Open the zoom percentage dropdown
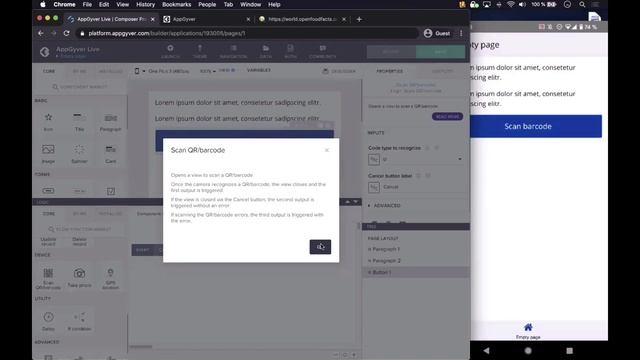This screenshot has height=360, width=640. click(208, 71)
